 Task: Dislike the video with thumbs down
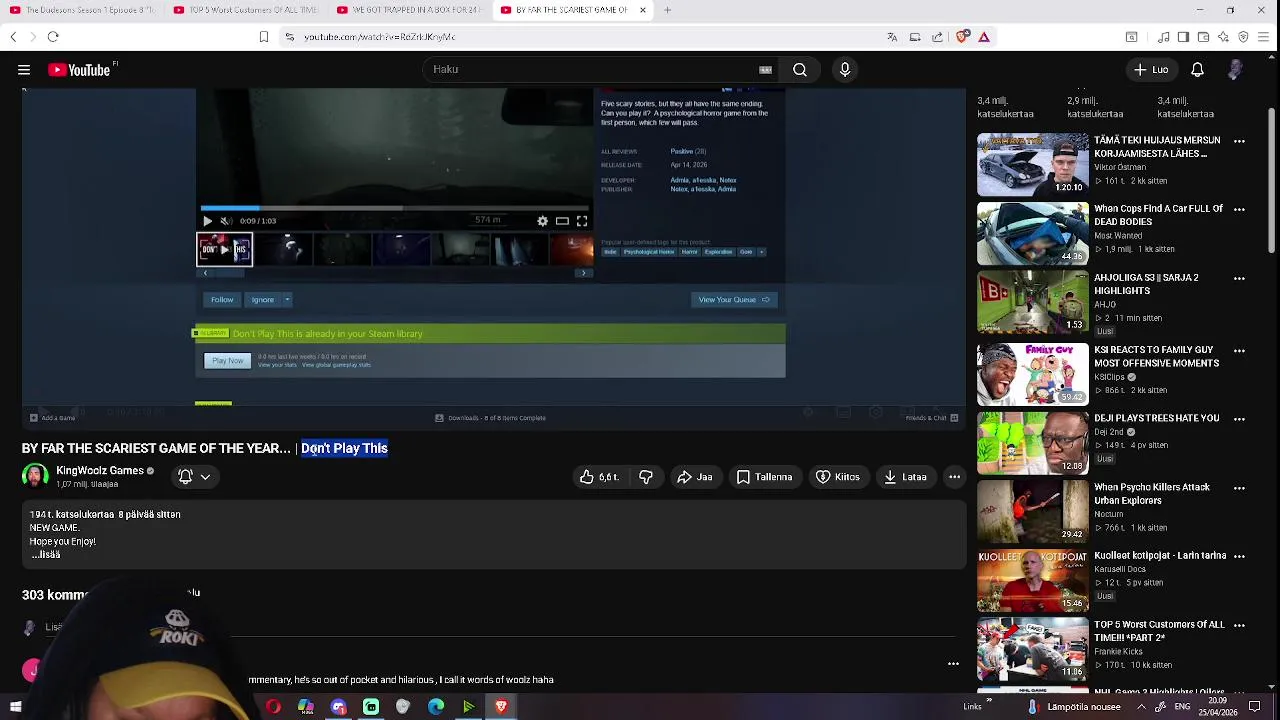(646, 477)
